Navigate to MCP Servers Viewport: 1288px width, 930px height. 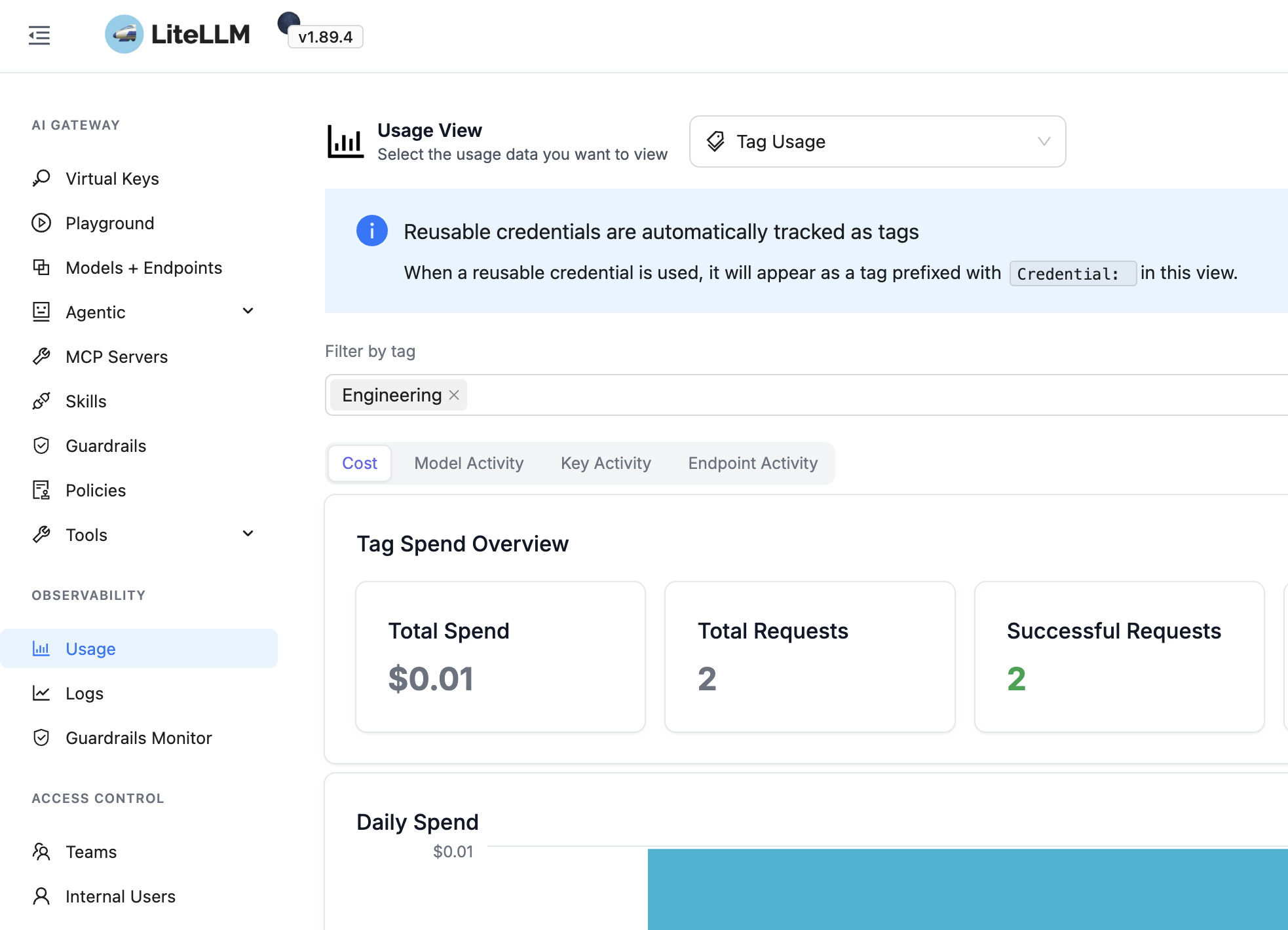139,356
